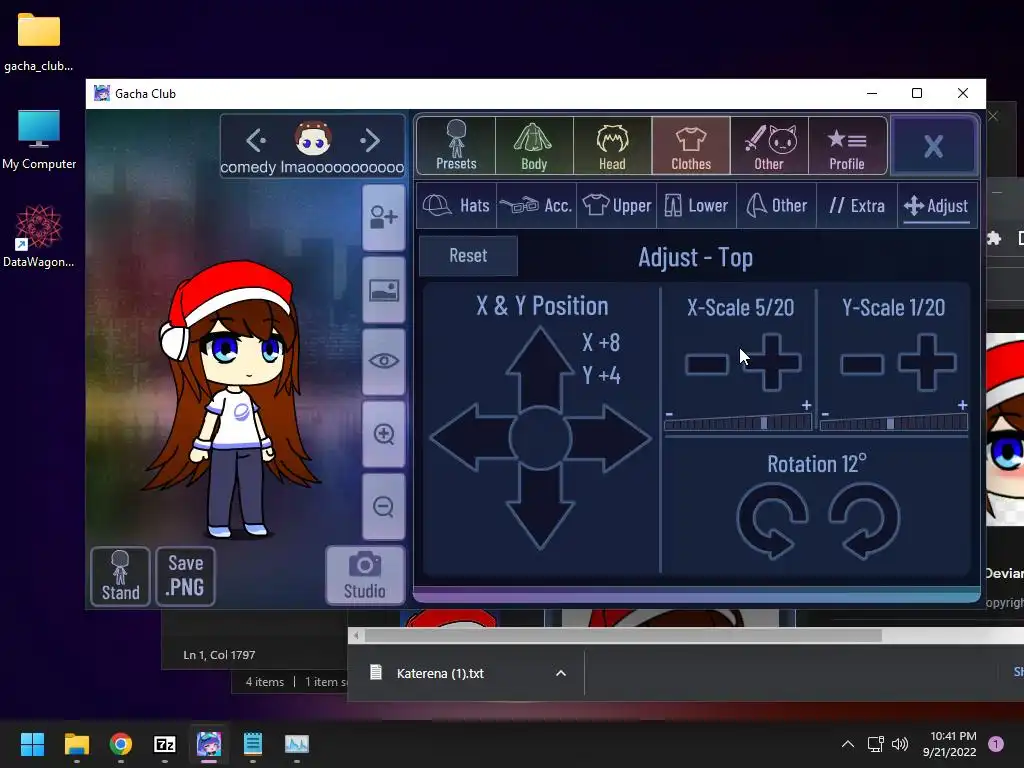Toggle the eye visibility icon
Image resolution: width=1024 pixels, height=768 pixels.
[384, 361]
